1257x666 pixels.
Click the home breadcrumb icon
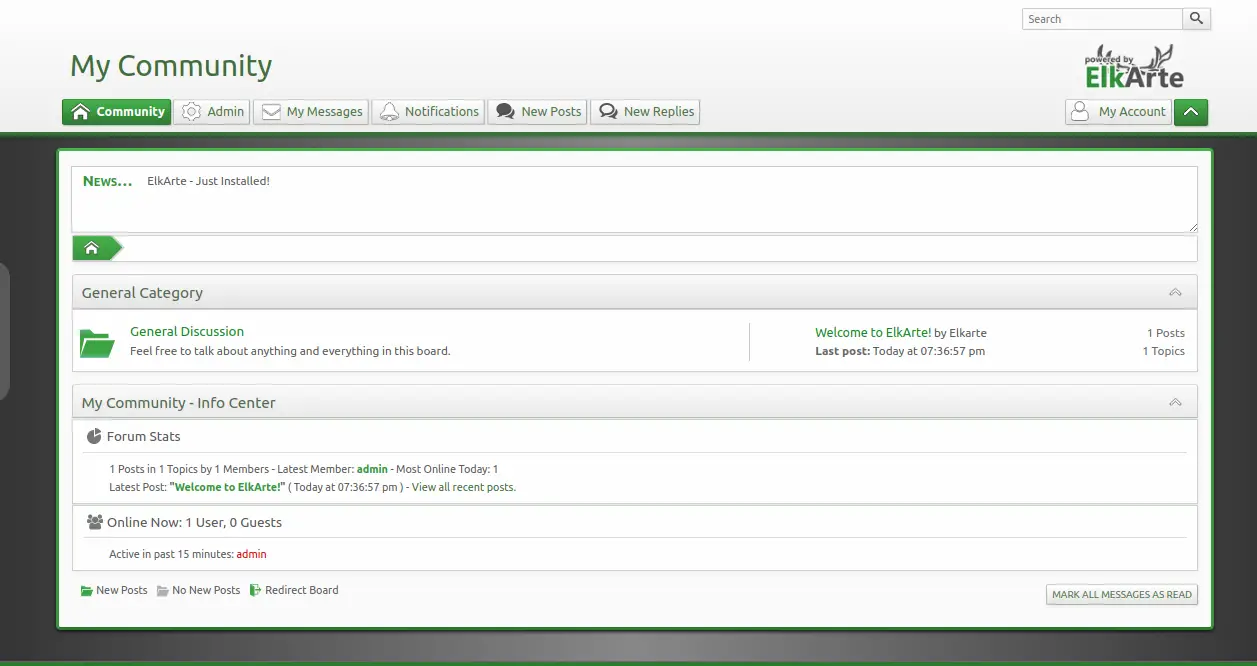pos(92,248)
